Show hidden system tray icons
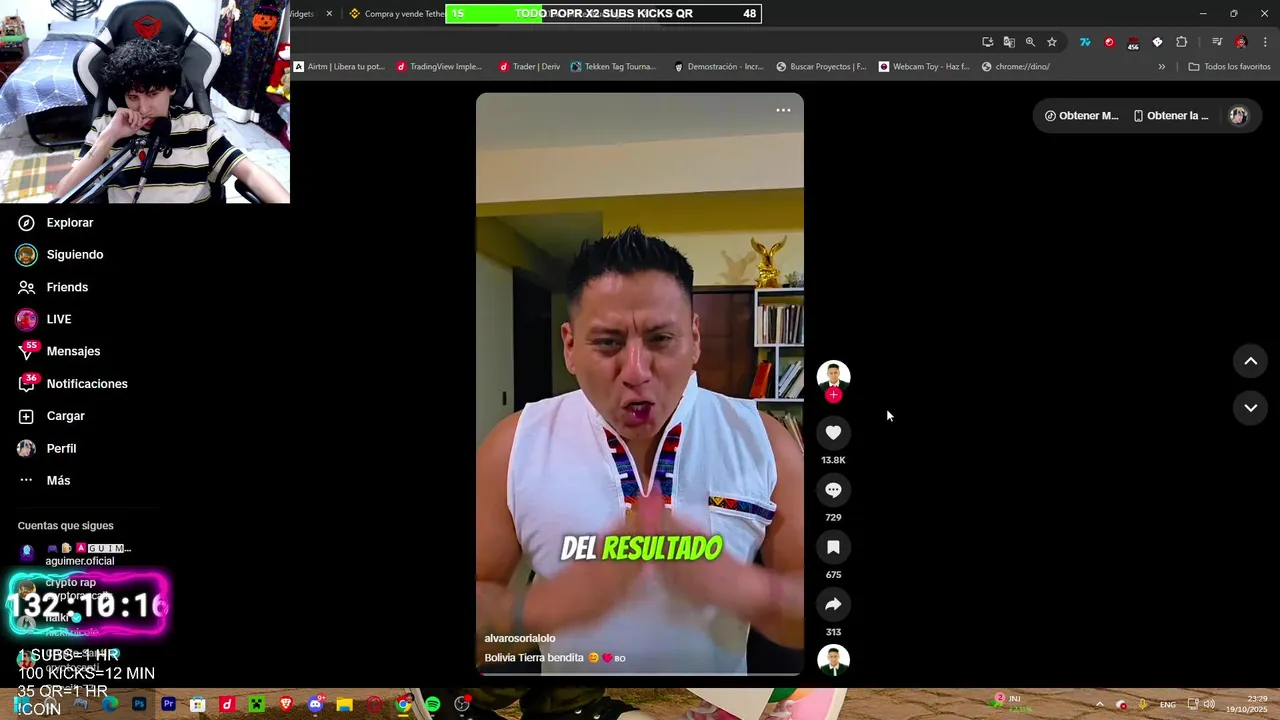 click(x=1100, y=704)
